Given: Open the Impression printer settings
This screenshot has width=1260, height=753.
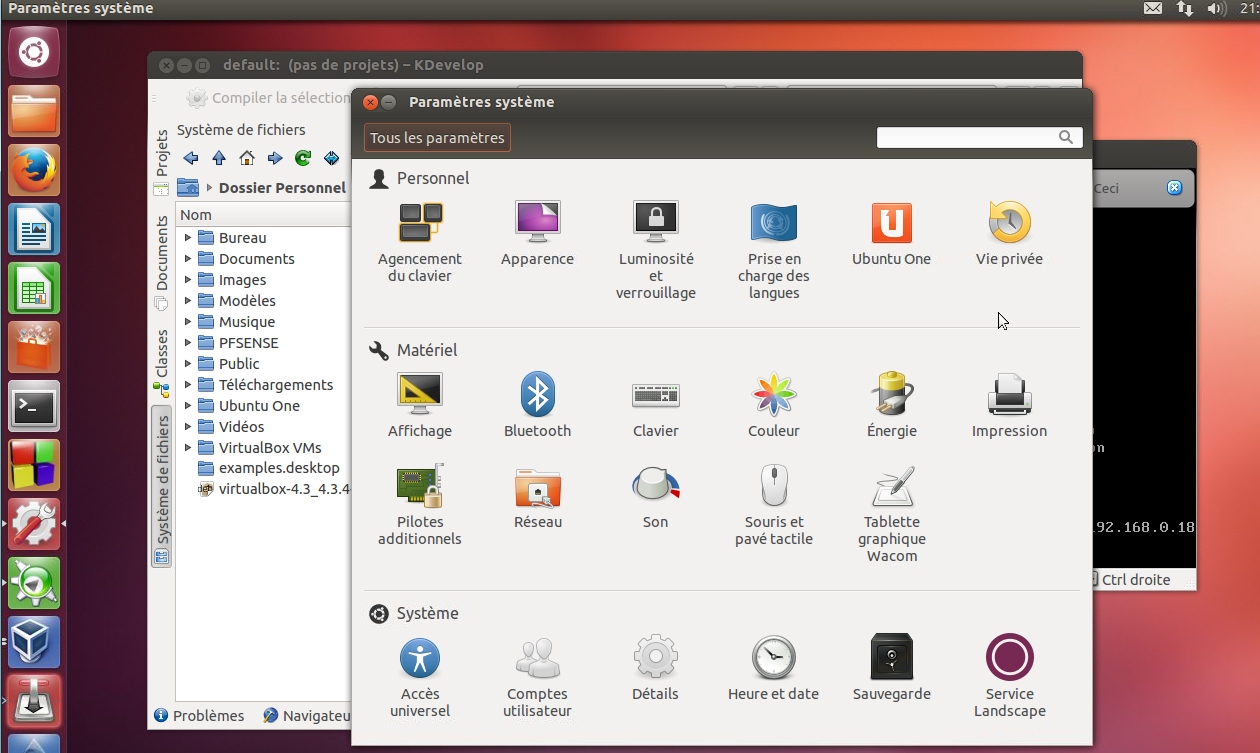Looking at the screenshot, I should pos(1009,395).
